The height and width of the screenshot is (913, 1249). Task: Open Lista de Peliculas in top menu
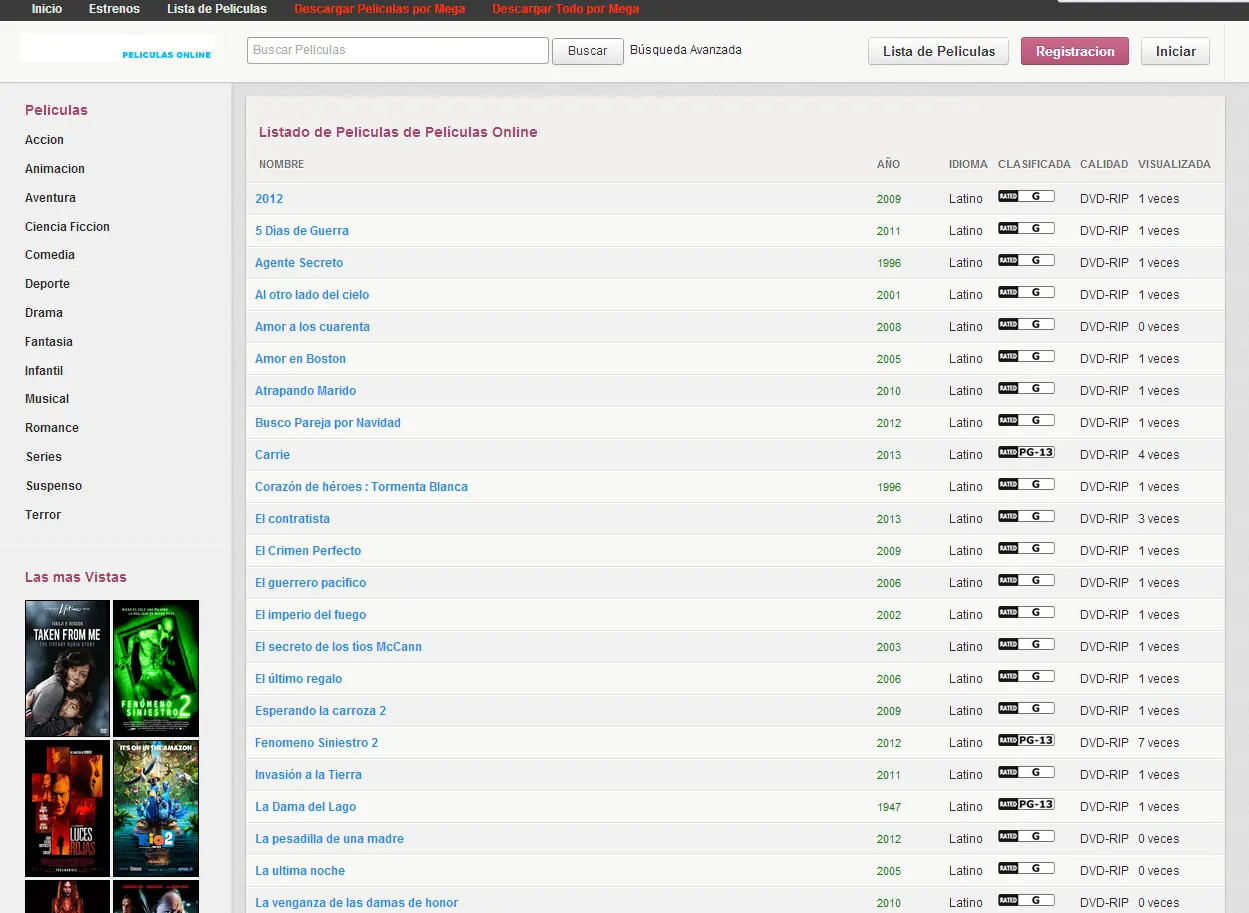[217, 9]
